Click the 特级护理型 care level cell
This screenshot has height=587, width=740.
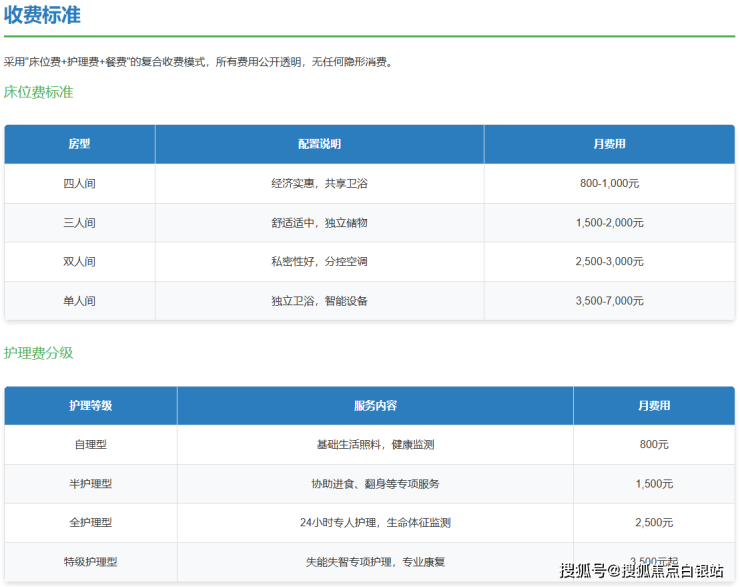(x=90, y=562)
